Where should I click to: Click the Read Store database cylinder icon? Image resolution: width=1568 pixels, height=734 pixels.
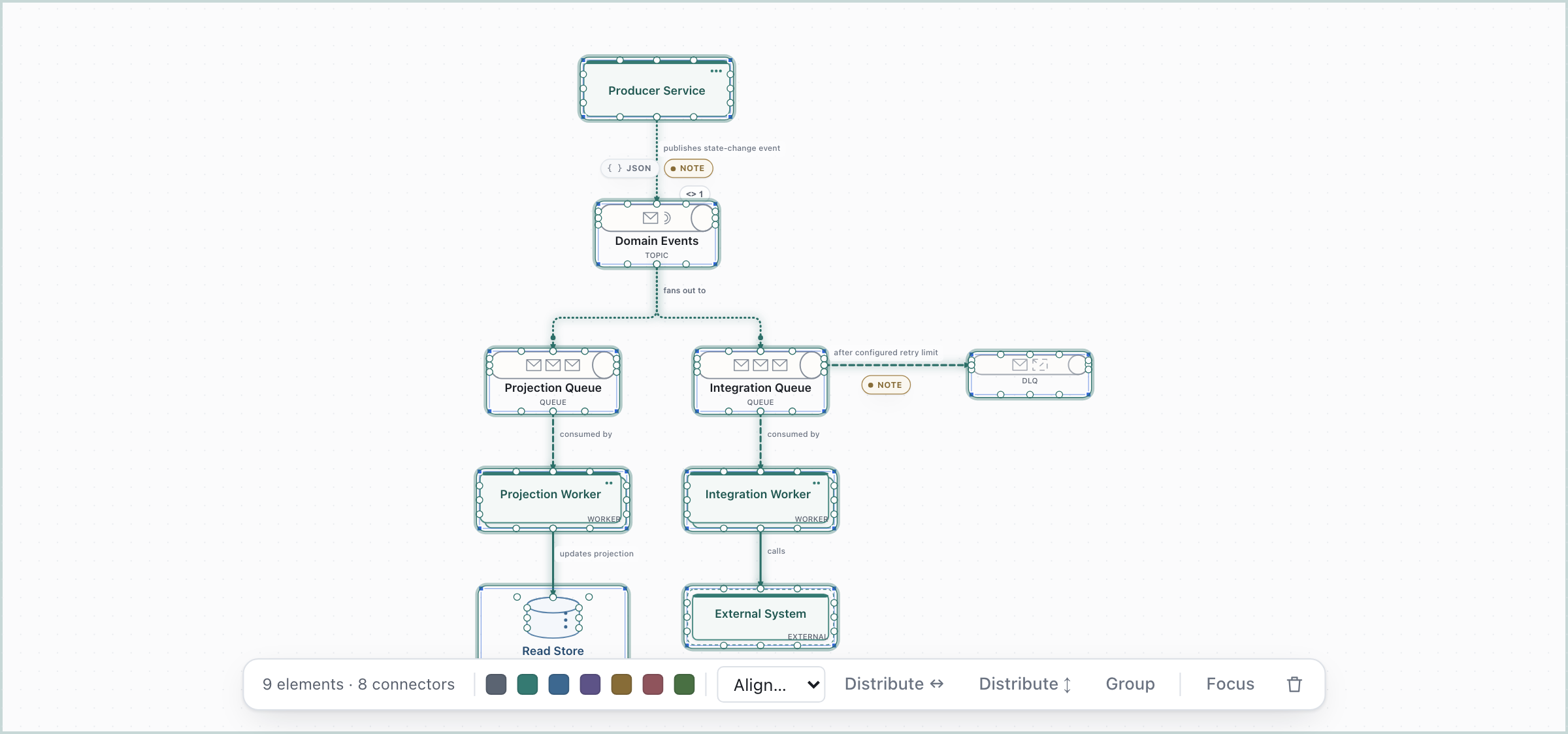(x=553, y=617)
